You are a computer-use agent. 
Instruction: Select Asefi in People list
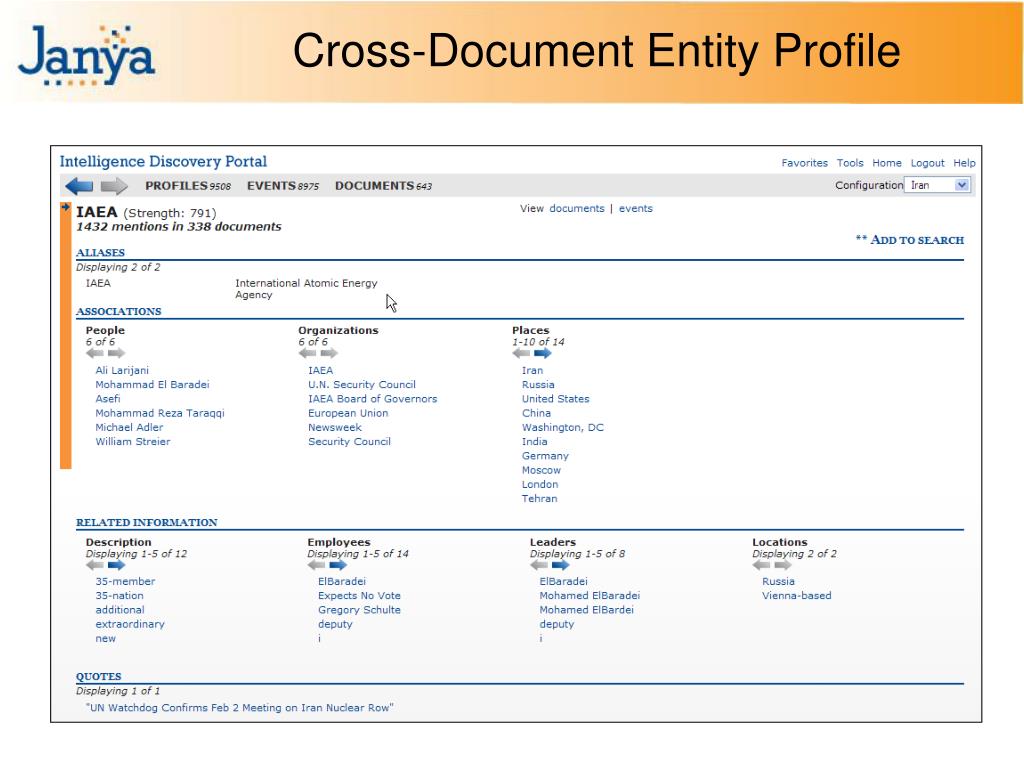point(108,399)
